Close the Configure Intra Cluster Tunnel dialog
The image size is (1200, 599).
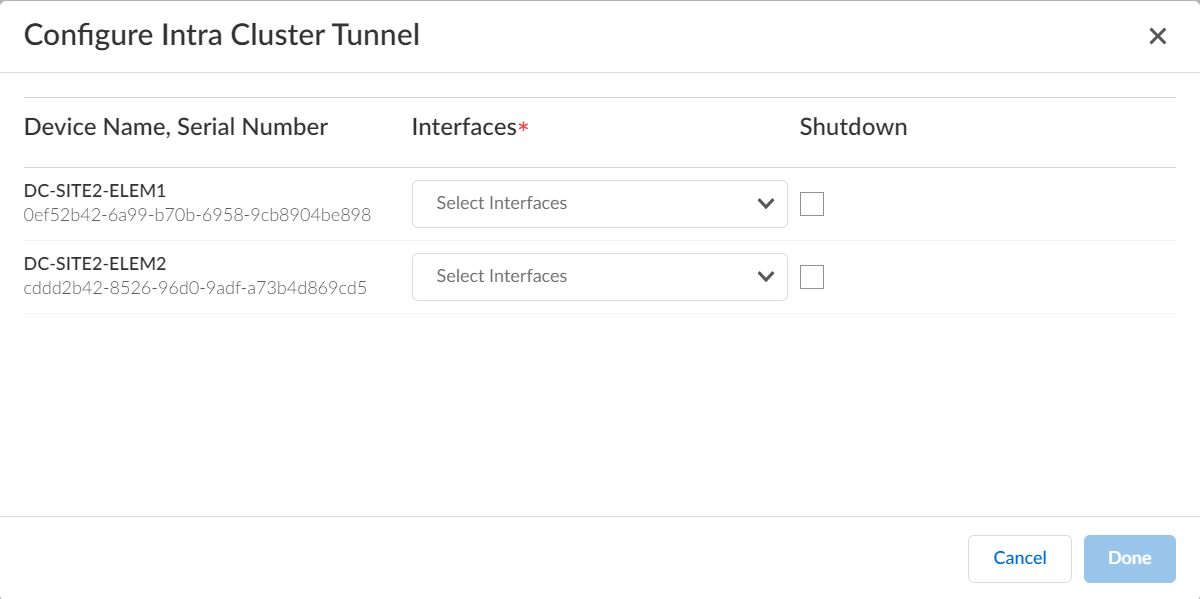[1157, 37]
